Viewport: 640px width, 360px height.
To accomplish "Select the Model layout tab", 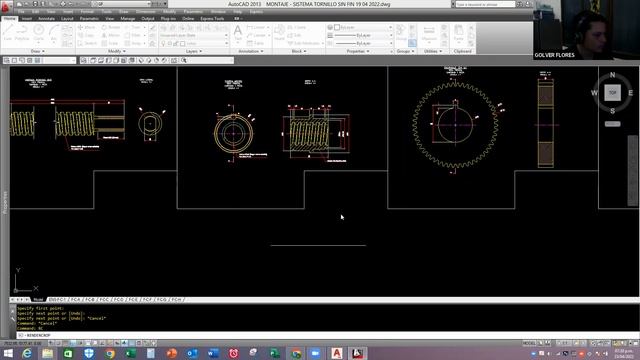I will (x=38, y=300).
